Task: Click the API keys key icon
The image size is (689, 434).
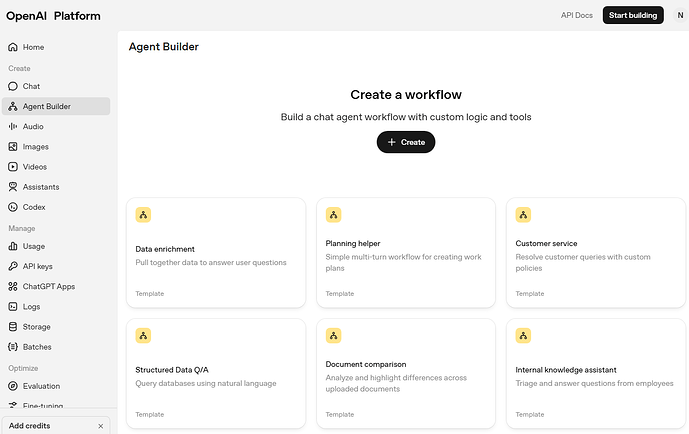Action: point(13,266)
